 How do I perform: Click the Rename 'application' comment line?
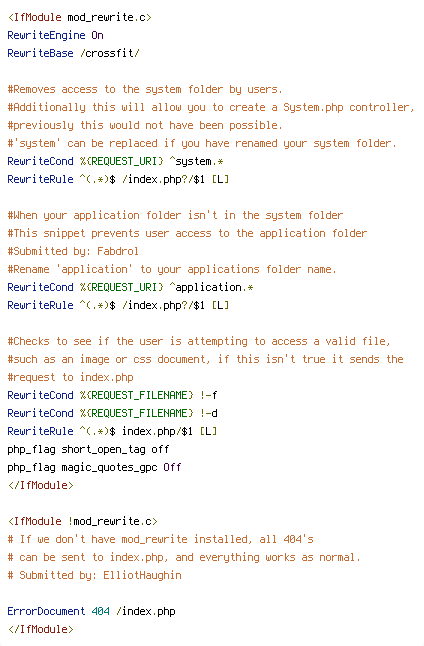[172, 269]
